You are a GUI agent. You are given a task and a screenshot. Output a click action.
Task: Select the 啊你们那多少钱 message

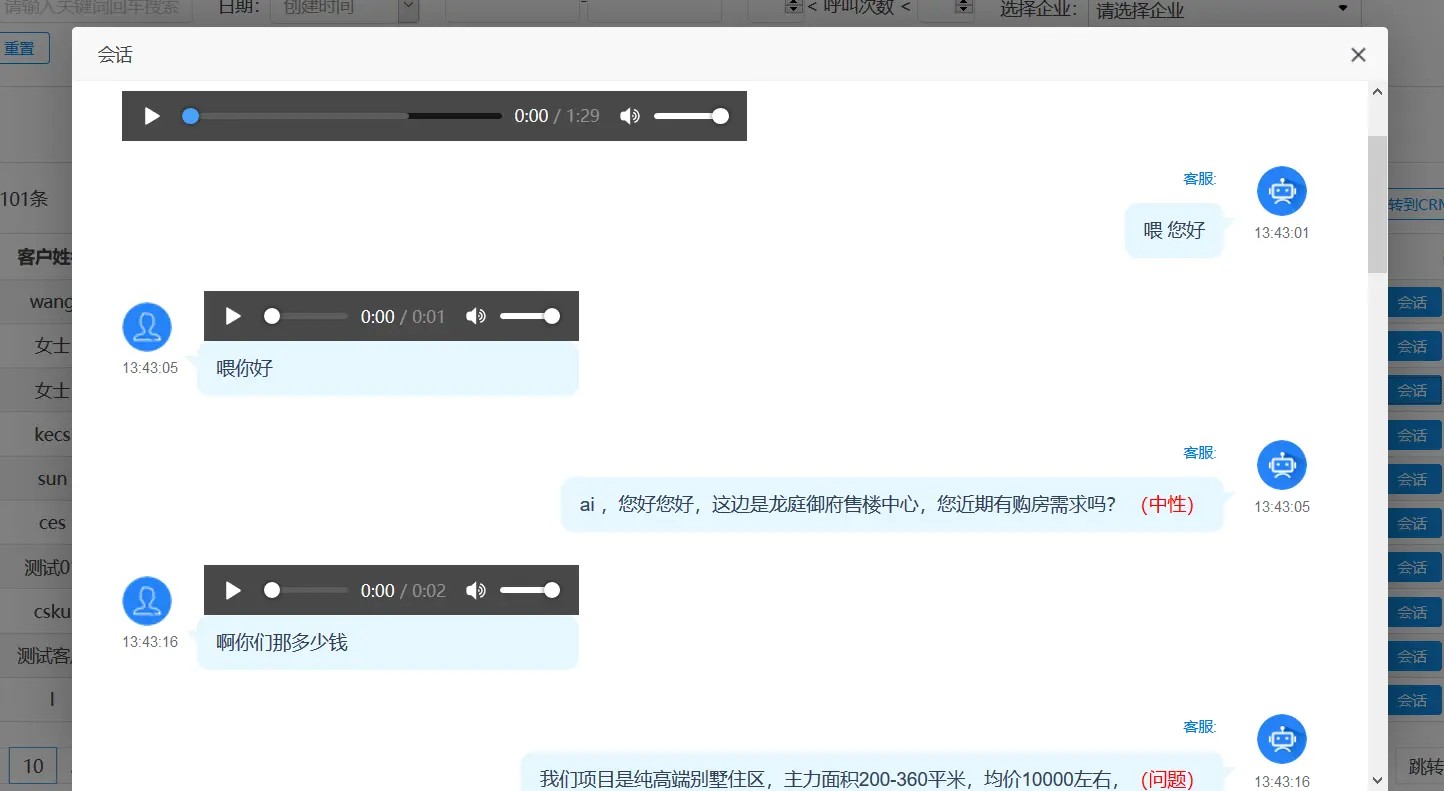(388, 642)
